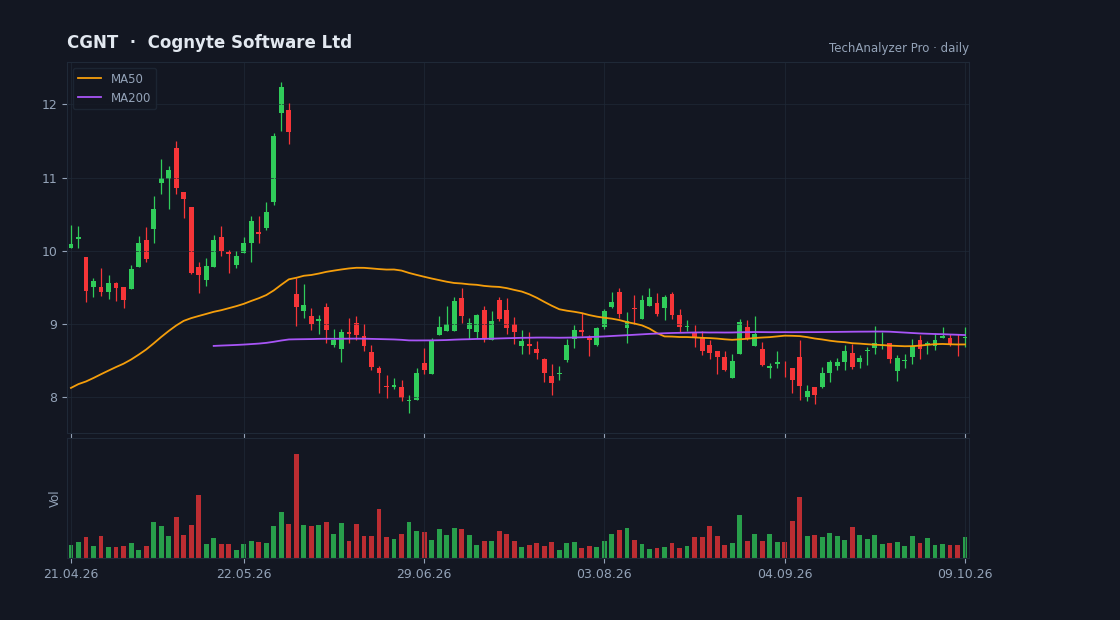Click the tallest red volume bar
The image size is (1120, 620).
pyautogui.click(x=296, y=506)
